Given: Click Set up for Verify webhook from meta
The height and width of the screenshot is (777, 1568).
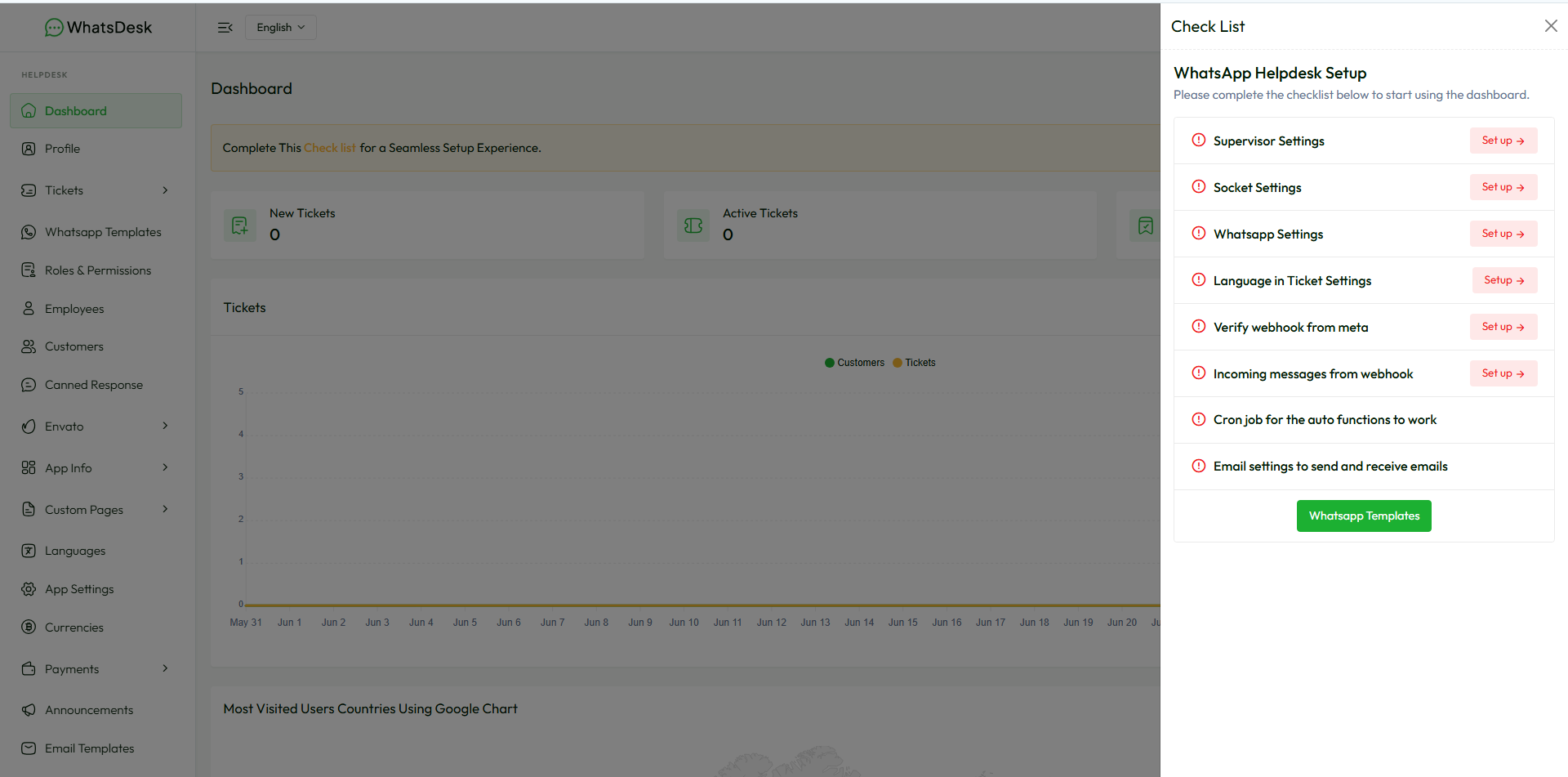Looking at the screenshot, I should (1503, 327).
